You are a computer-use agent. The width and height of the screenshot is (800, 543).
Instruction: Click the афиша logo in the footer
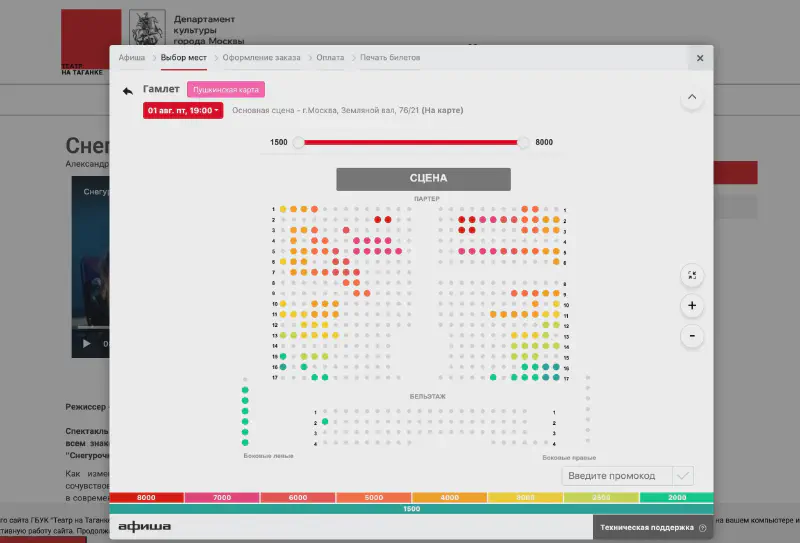[144, 526]
